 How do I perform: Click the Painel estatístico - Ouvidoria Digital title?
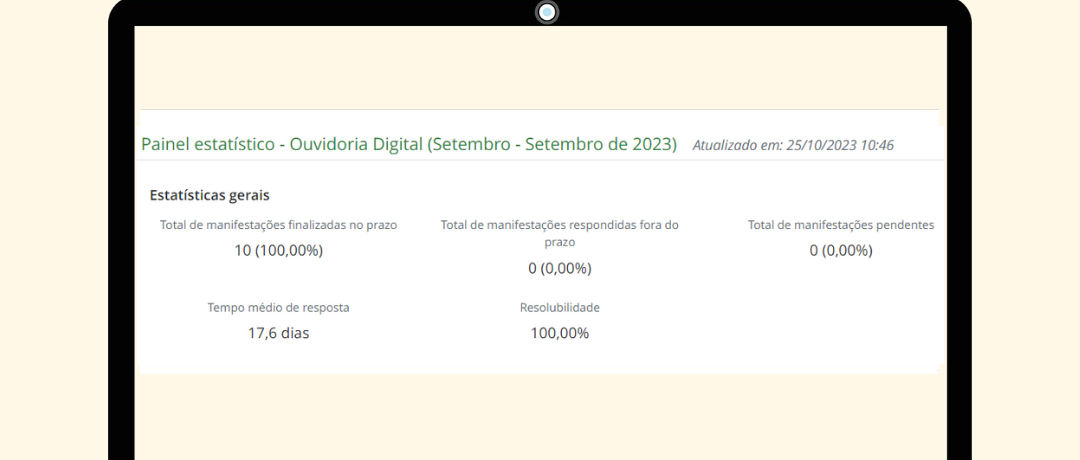pyautogui.click(x=408, y=145)
